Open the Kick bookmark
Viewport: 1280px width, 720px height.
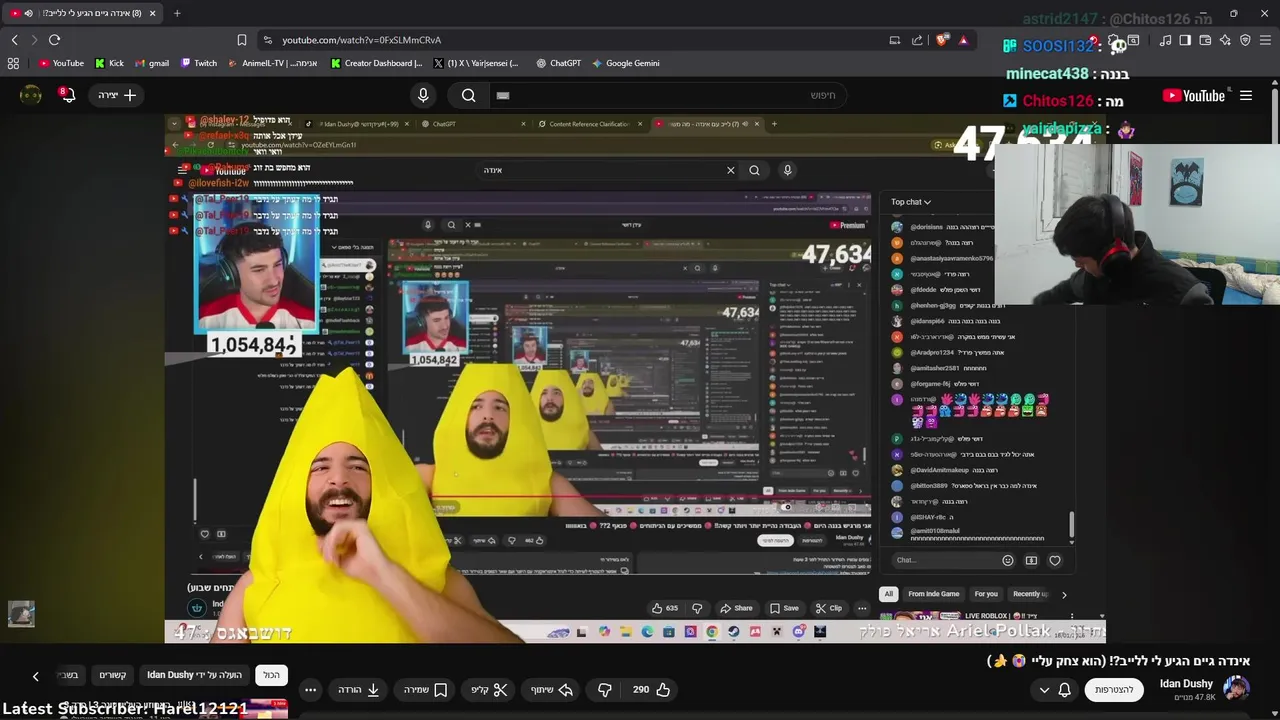pyautogui.click(x=110, y=63)
